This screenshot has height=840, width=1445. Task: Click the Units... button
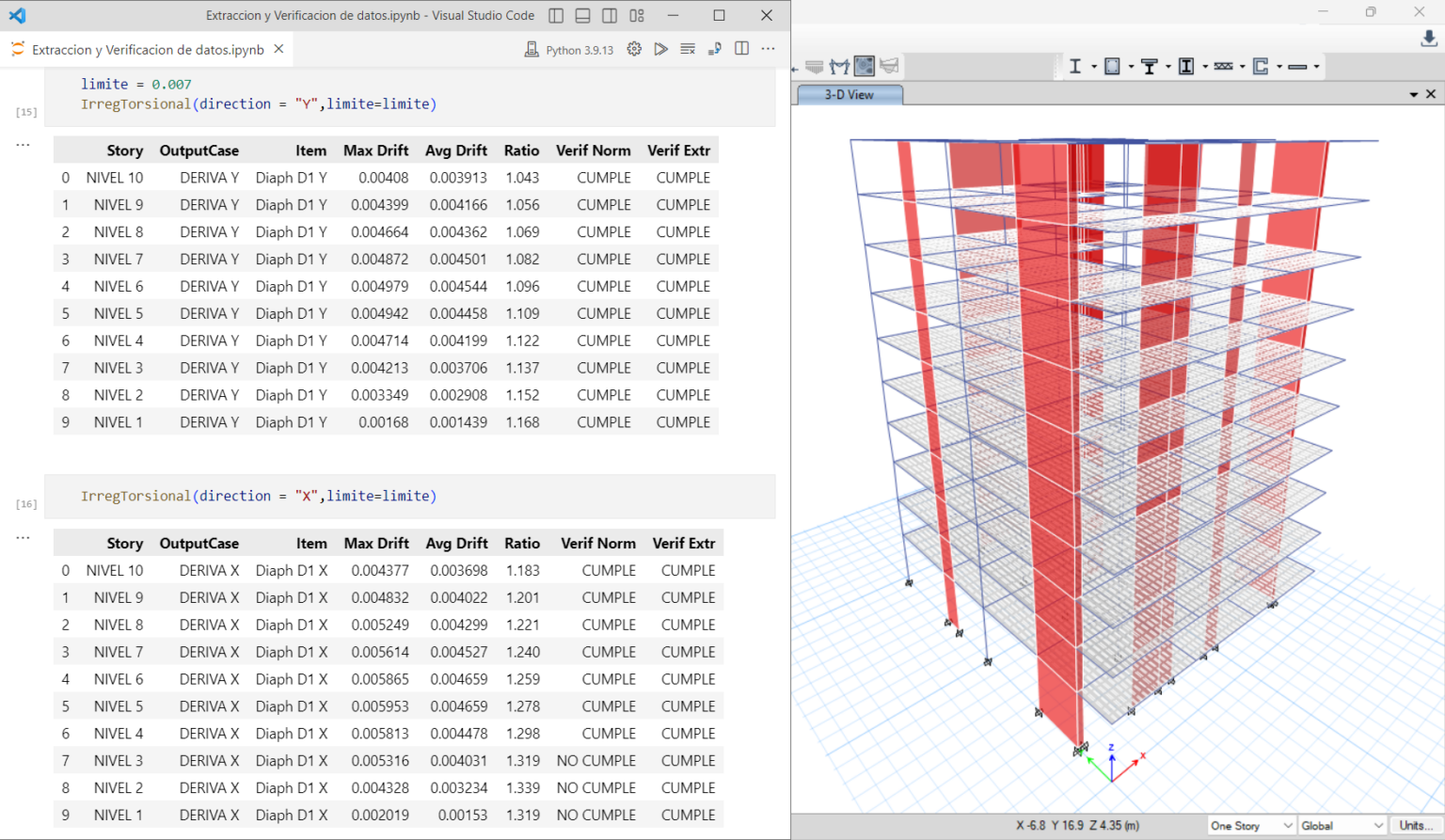point(1416,825)
